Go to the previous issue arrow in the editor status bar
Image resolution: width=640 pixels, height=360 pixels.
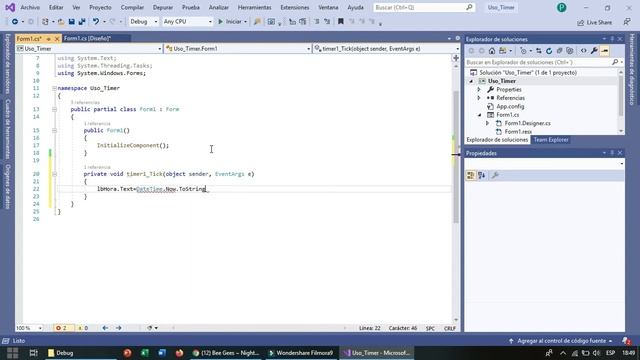tap(105, 328)
